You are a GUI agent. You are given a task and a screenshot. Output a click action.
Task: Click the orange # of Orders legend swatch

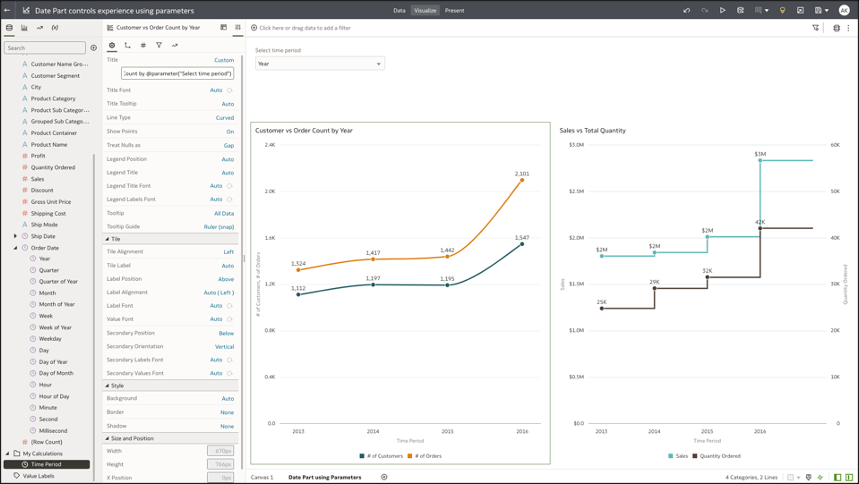pos(409,456)
